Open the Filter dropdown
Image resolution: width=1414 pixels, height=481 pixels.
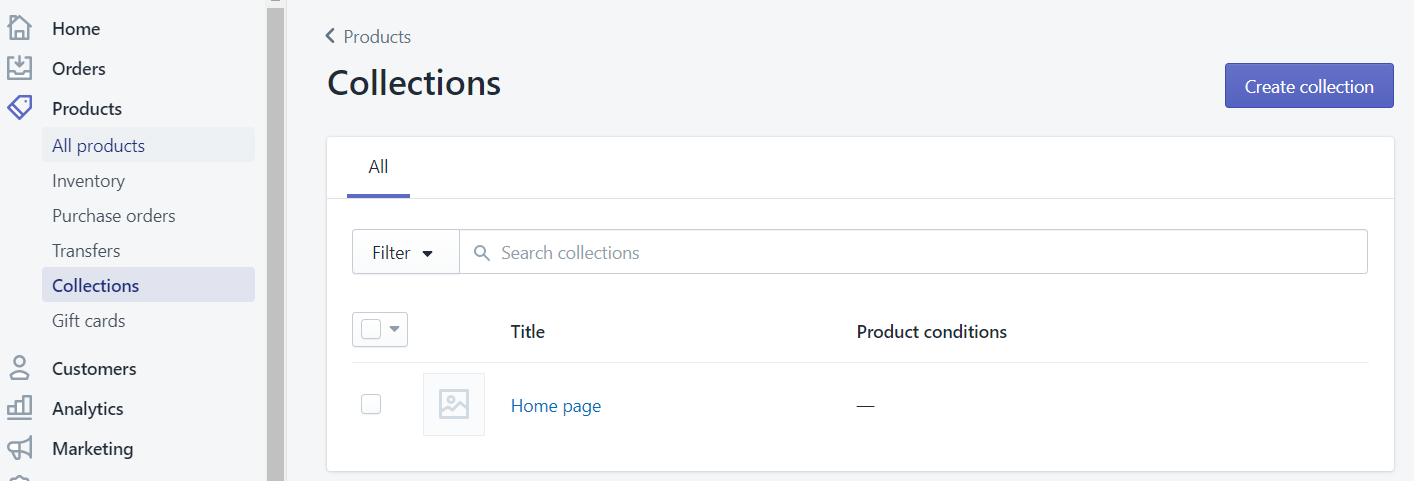click(404, 253)
